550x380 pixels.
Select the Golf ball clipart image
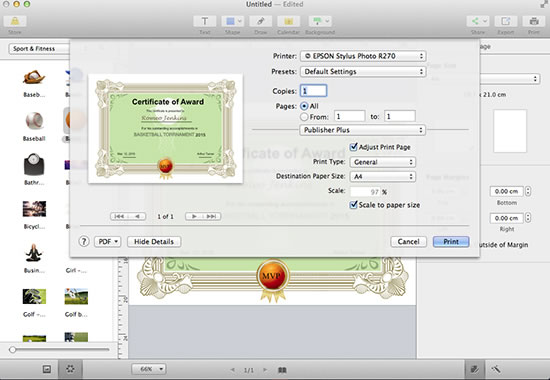click(76, 296)
